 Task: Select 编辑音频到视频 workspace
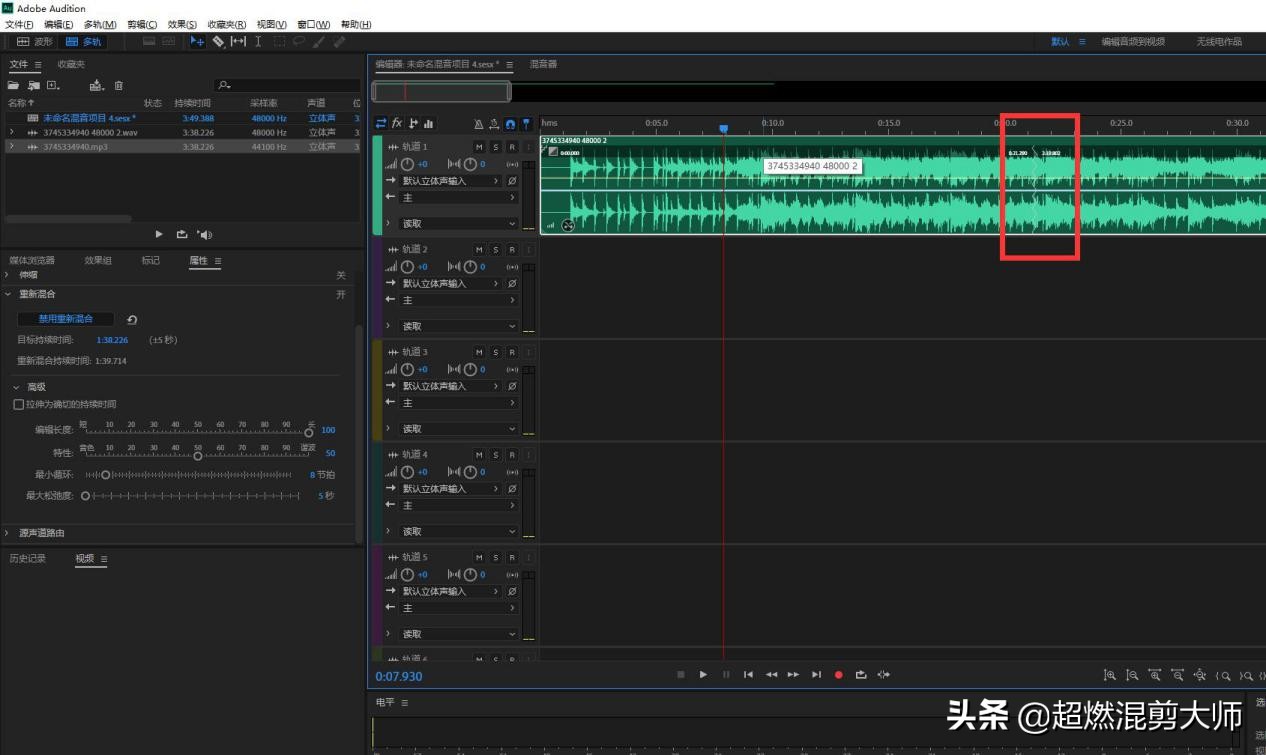[x=1133, y=42]
